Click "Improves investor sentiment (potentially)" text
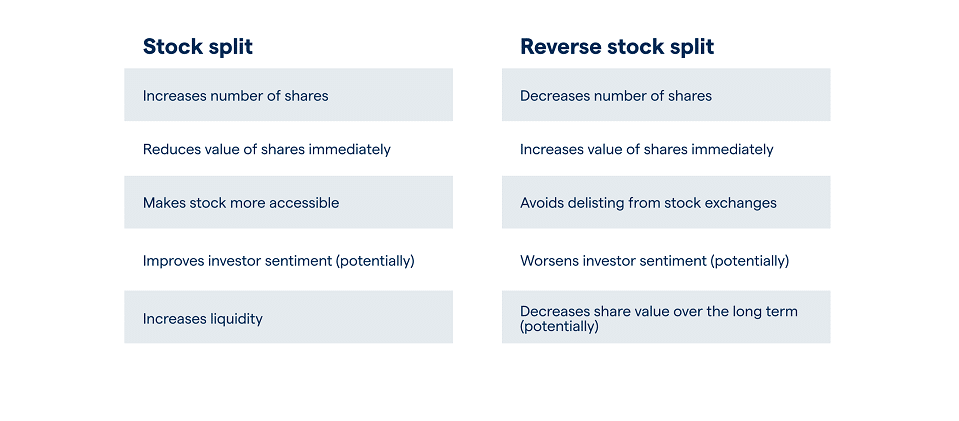Viewport: 959px width, 421px height. pyautogui.click(x=278, y=261)
